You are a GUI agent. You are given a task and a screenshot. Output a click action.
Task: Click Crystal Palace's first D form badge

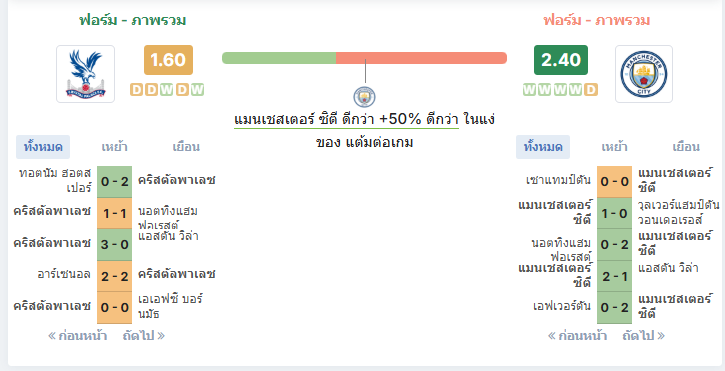pyautogui.click(x=137, y=90)
